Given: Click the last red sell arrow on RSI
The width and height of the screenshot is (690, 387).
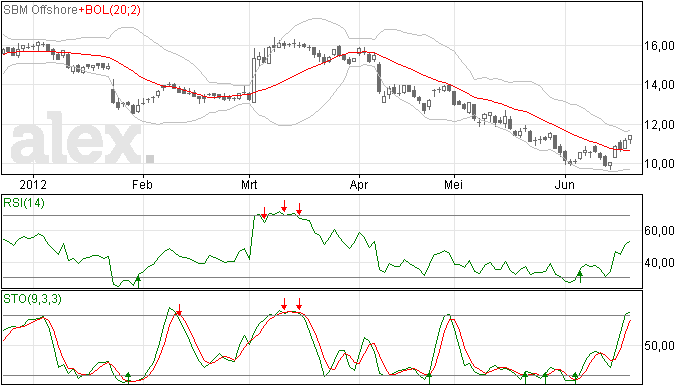Looking at the screenshot, I should 299,209.
